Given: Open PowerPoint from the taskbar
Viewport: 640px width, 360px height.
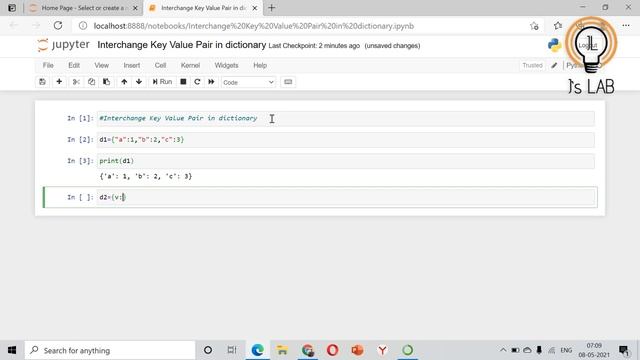Looking at the screenshot, I should click(357, 350).
